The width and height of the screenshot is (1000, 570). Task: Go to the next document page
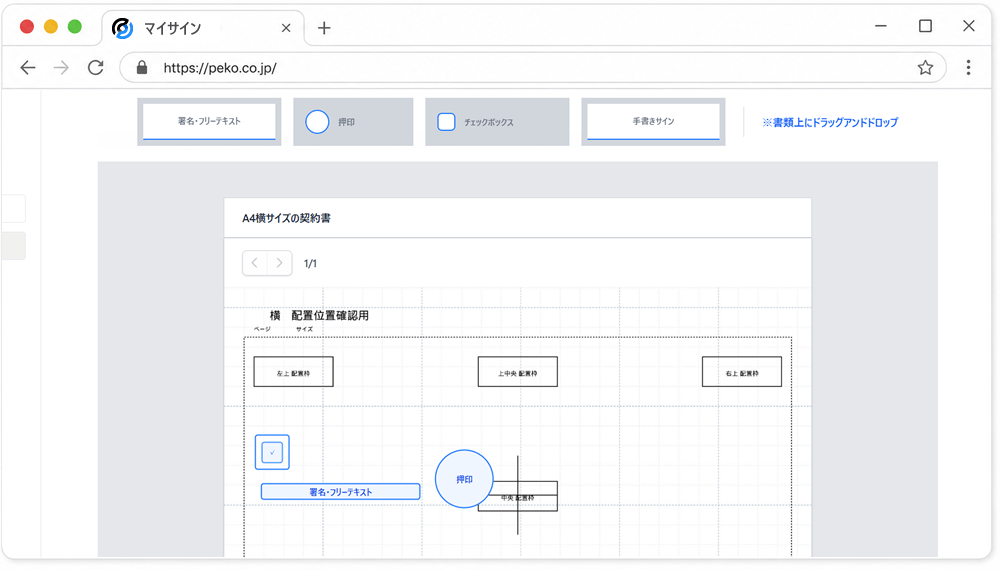click(279, 263)
